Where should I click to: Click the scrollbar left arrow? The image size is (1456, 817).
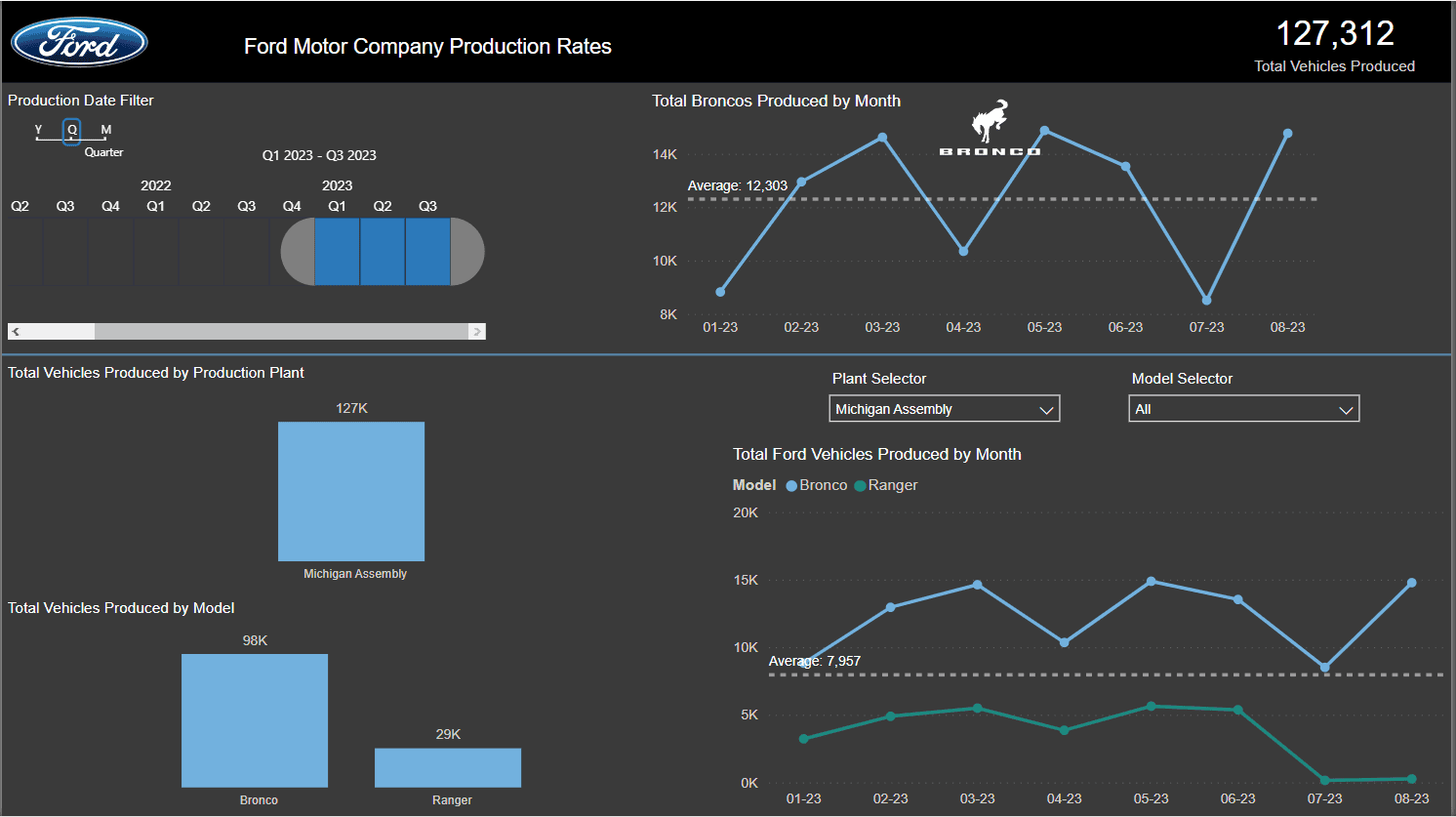pyautogui.click(x=16, y=332)
